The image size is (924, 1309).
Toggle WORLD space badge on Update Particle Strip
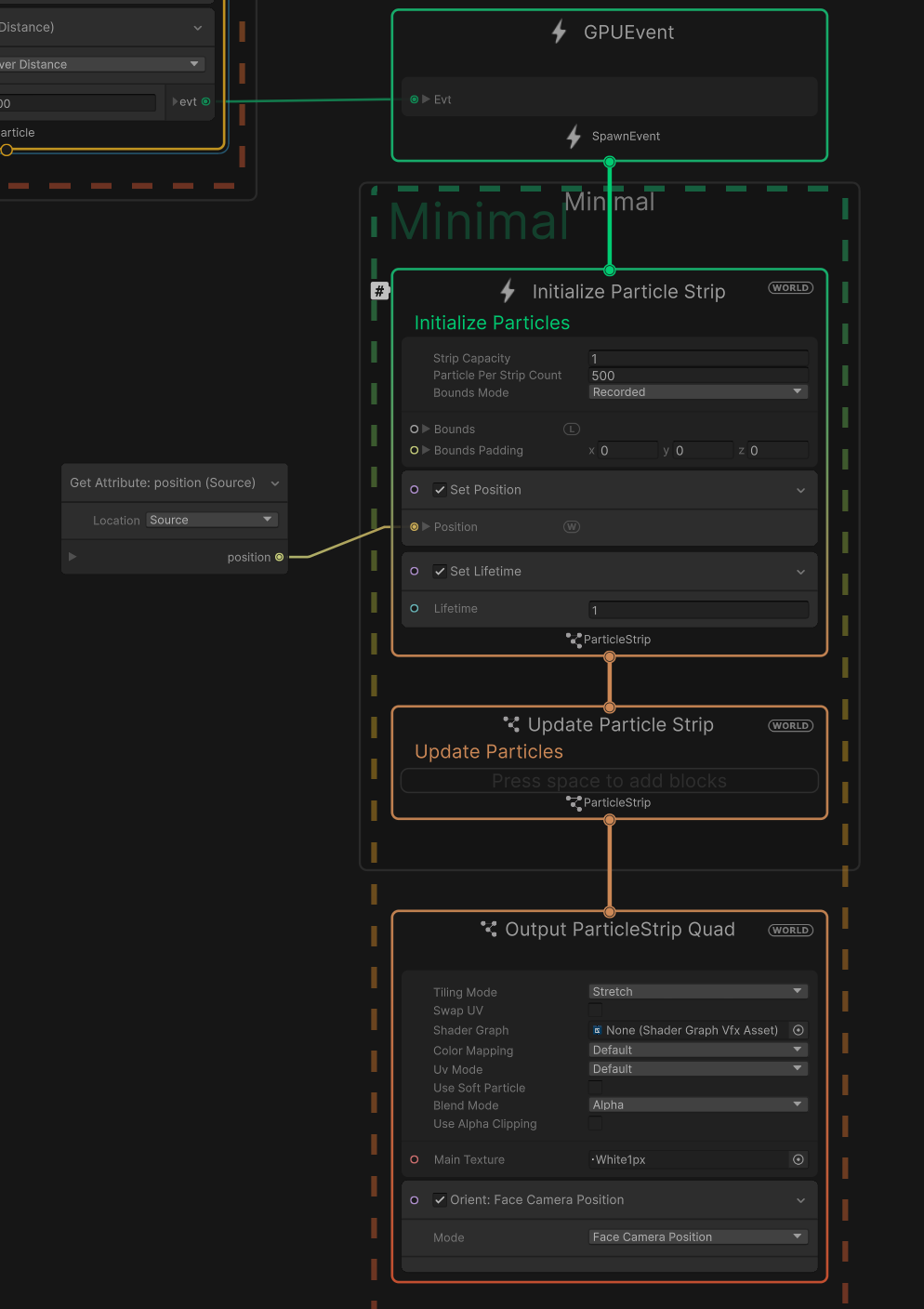coord(790,726)
